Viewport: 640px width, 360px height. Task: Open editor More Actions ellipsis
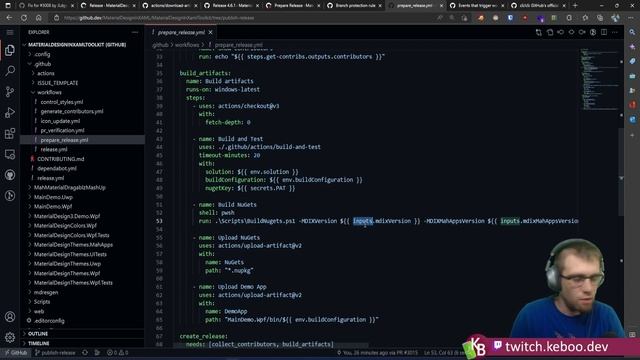pyautogui.click(x=615, y=32)
